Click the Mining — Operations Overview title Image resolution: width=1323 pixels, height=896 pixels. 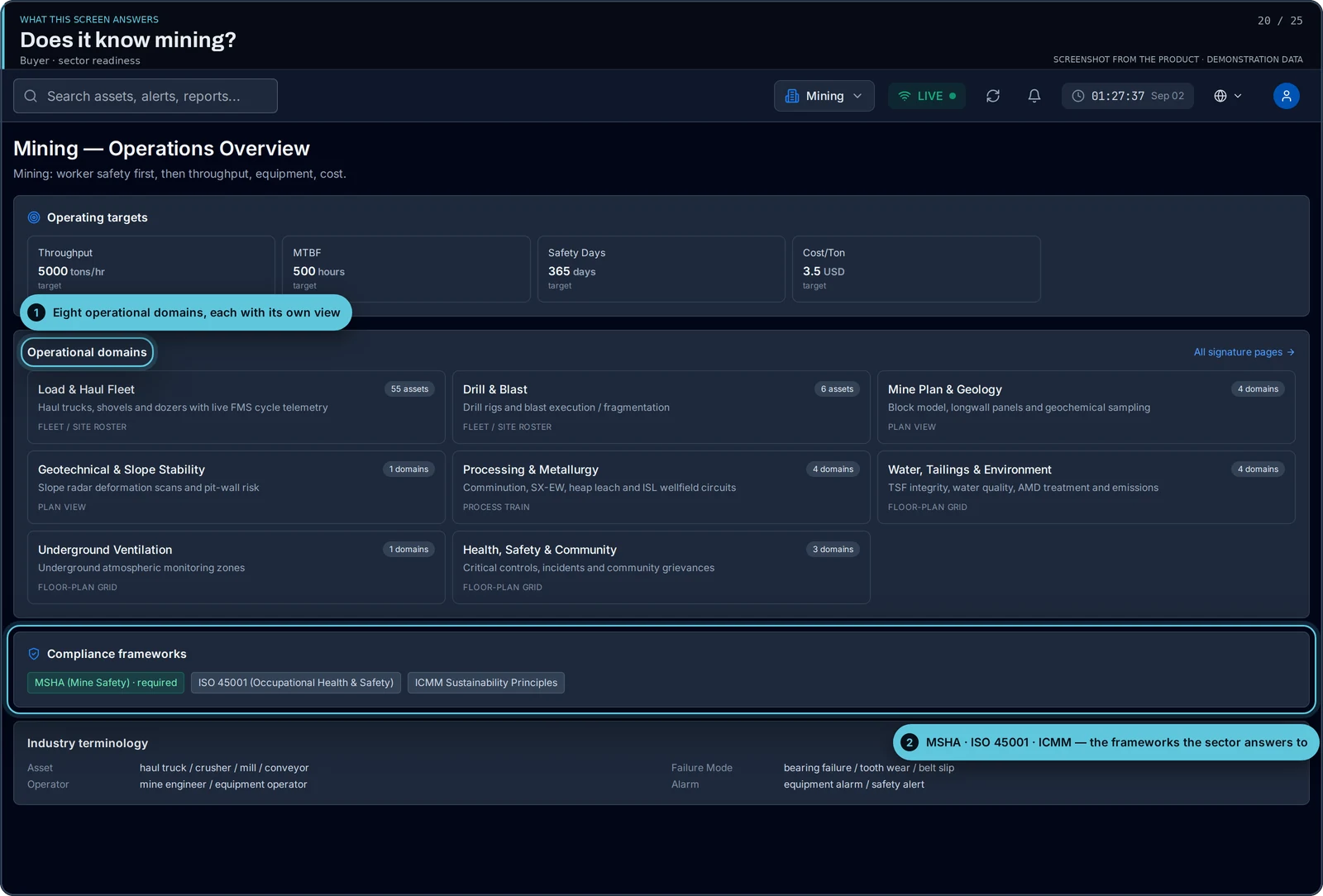pyautogui.click(x=161, y=149)
